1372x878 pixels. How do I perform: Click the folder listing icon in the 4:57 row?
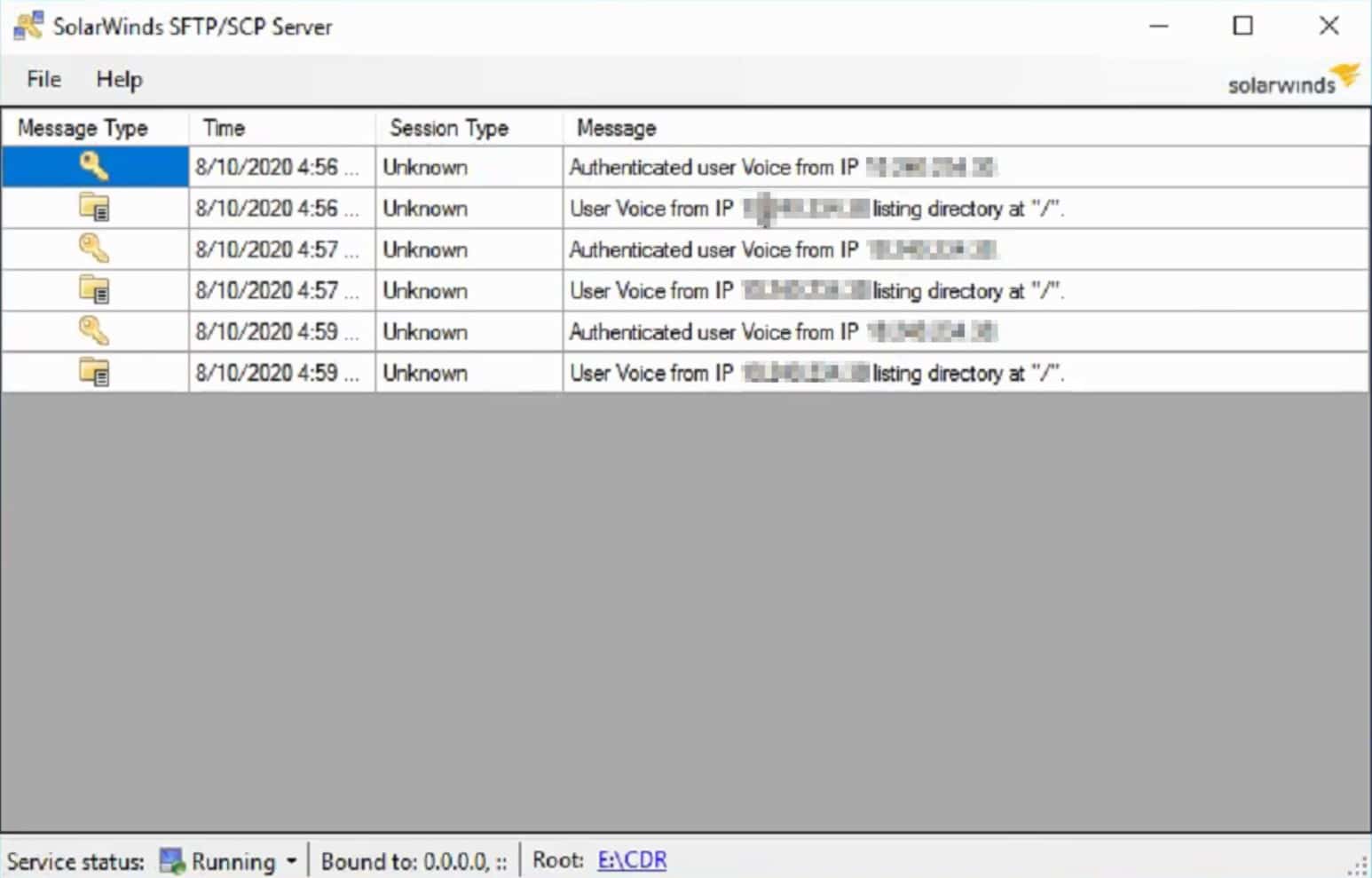[x=94, y=290]
